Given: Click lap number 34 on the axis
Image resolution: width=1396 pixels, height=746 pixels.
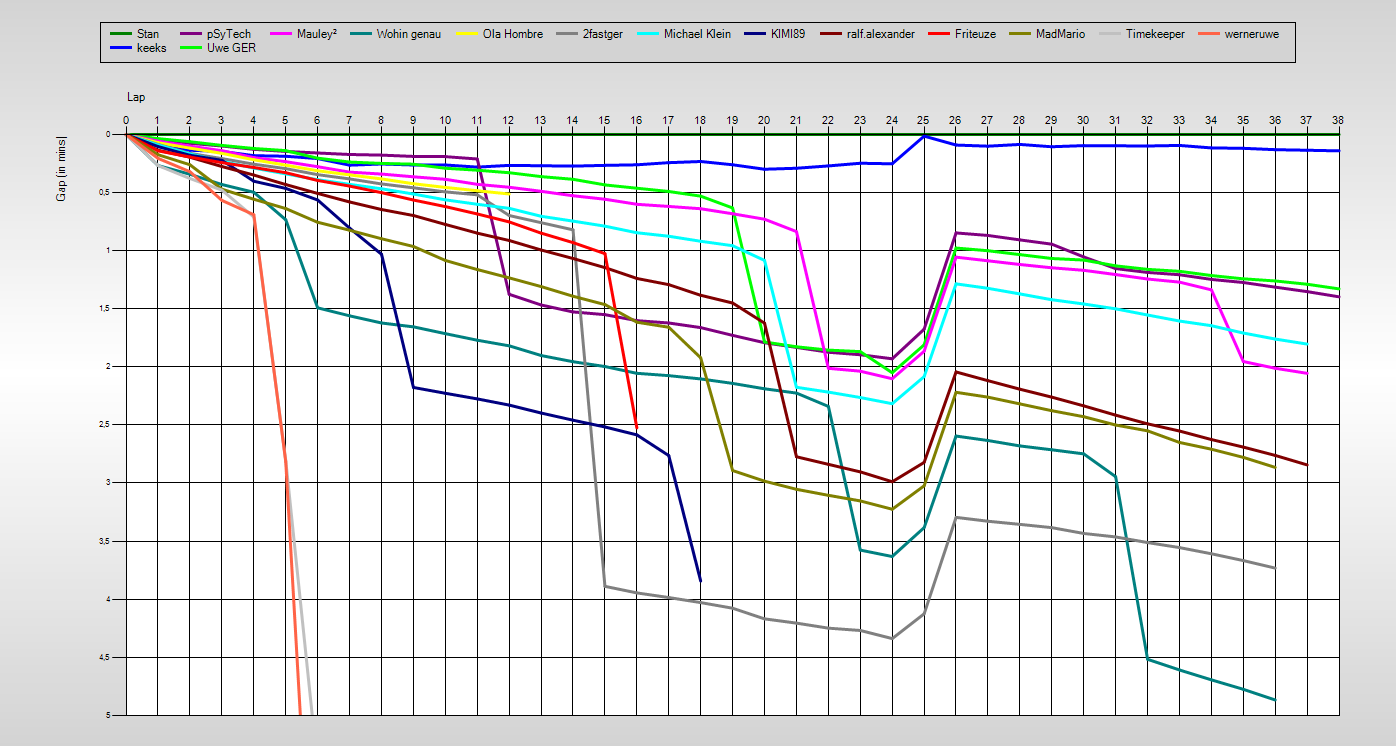Looking at the screenshot, I should 1211,121.
